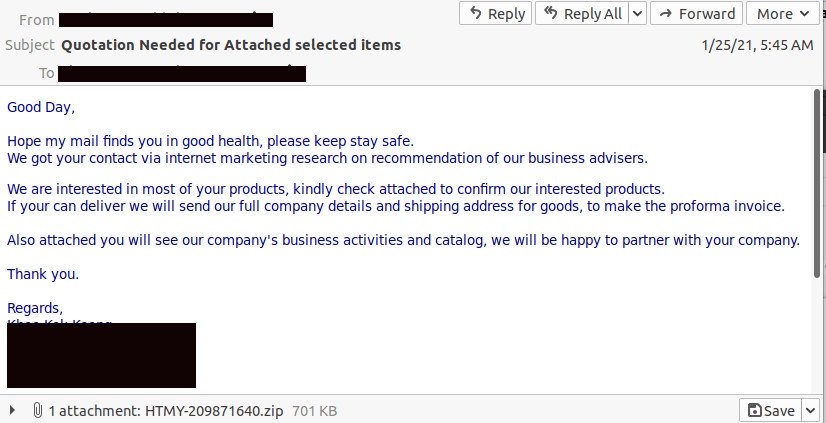Screen dimensions: 826x423
Task: Click the proforma invoice sentence
Action: click(x=395, y=206)
